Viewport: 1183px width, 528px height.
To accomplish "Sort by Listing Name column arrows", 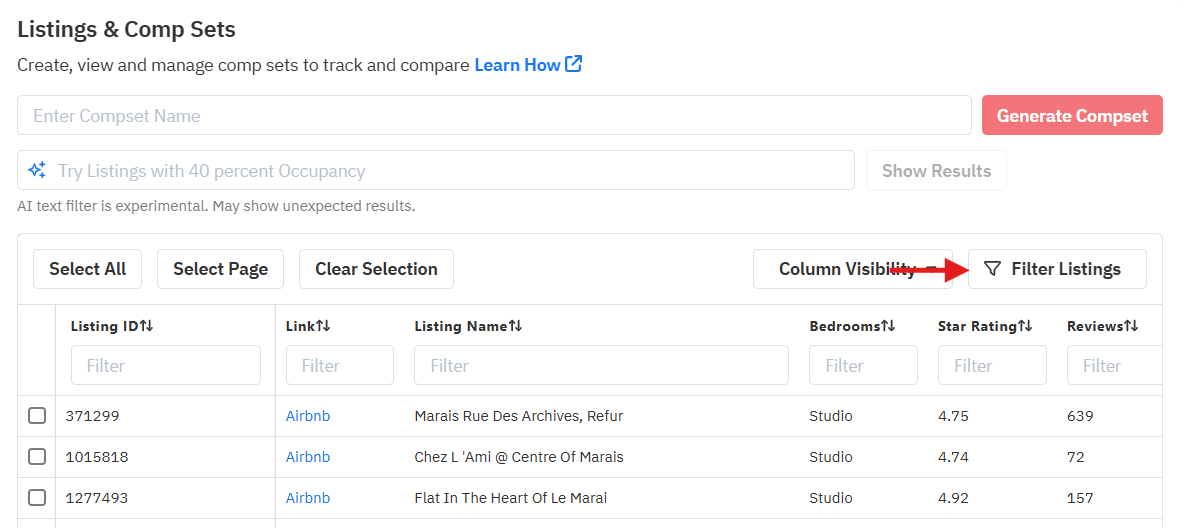I will click(515, 326).
